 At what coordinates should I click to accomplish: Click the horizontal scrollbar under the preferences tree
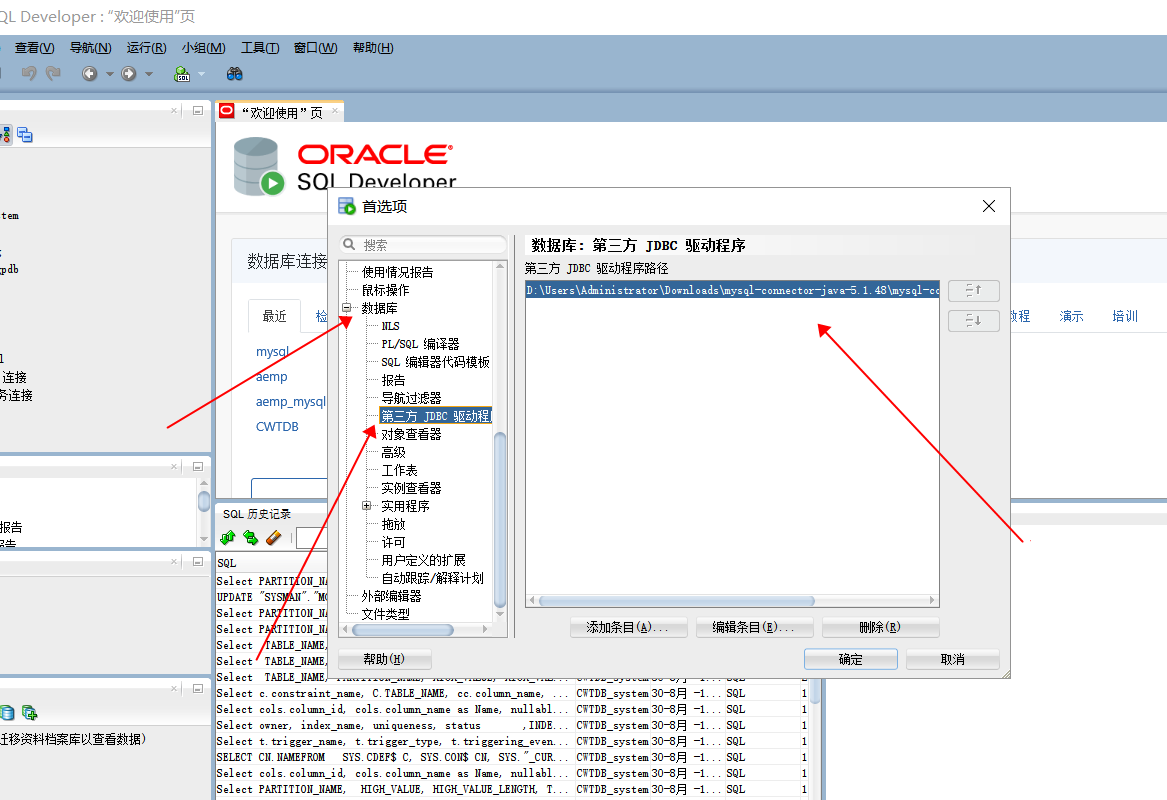[x=403, y=630]
